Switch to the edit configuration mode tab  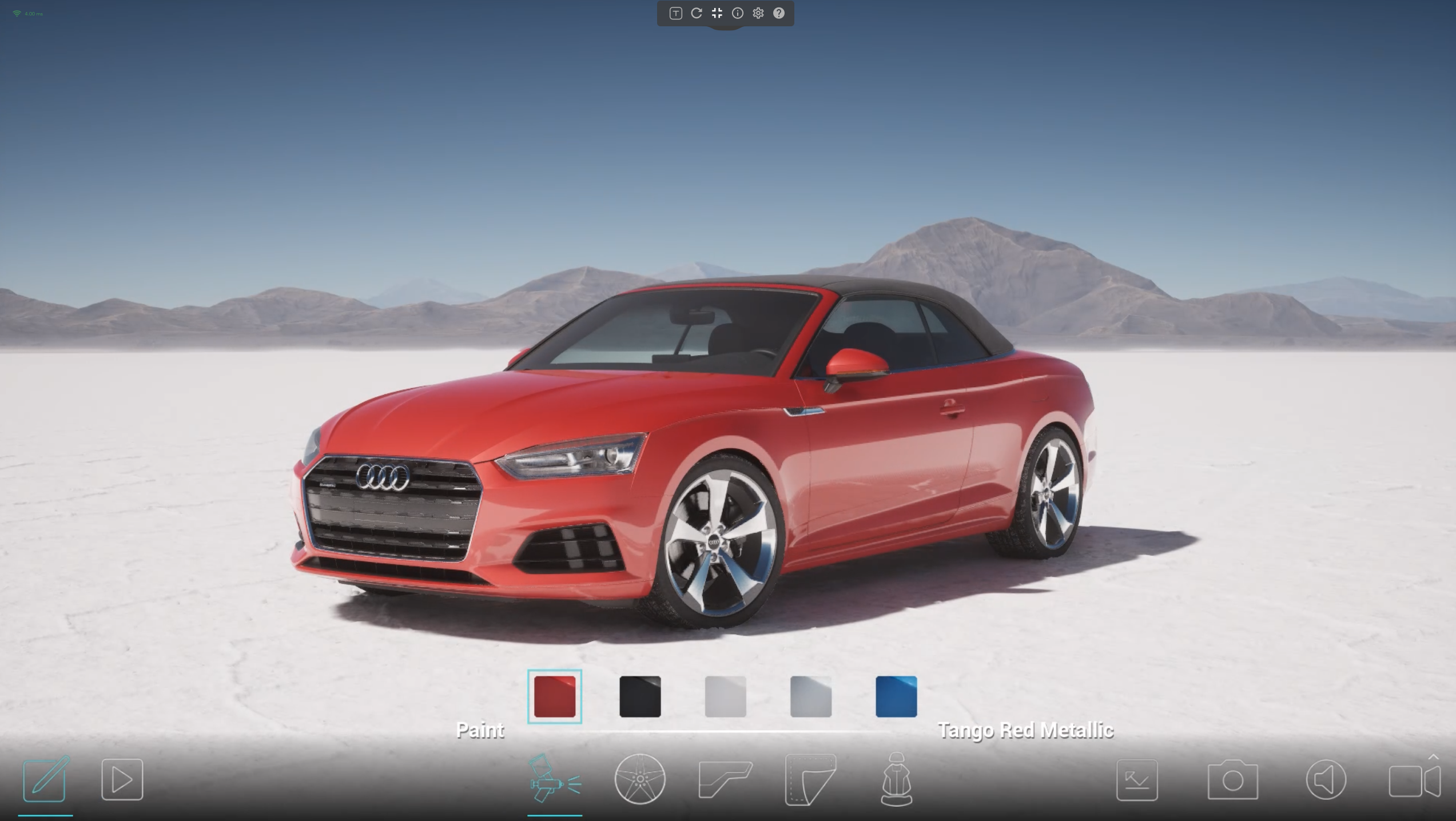pos(45,779)
